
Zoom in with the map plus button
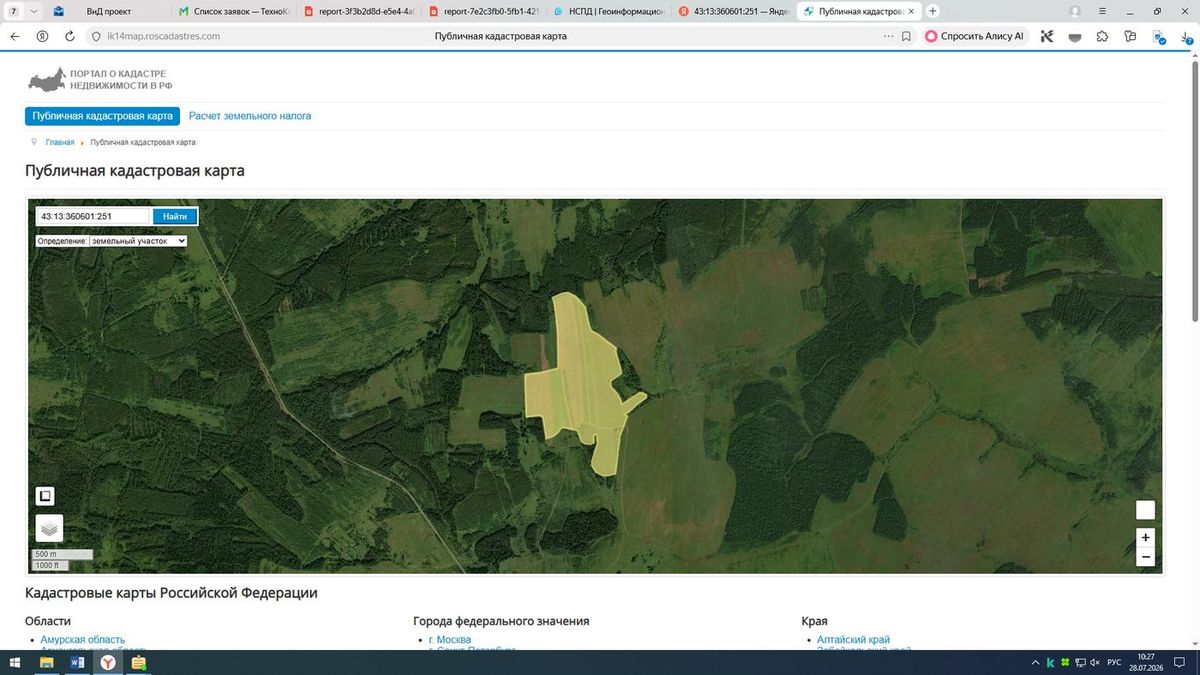point(1146,537)
